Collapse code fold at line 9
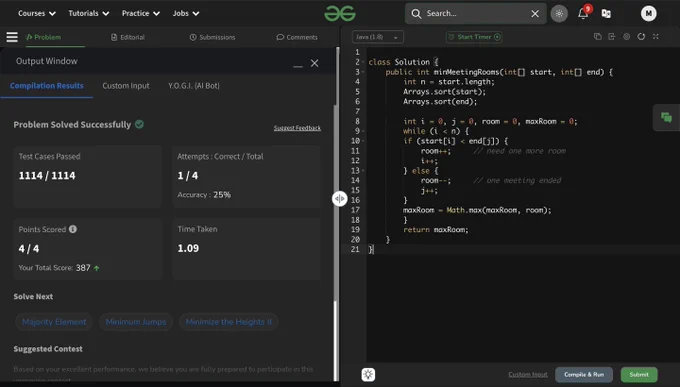Screen dimensions: 680x387 click(x=363, y=131)
